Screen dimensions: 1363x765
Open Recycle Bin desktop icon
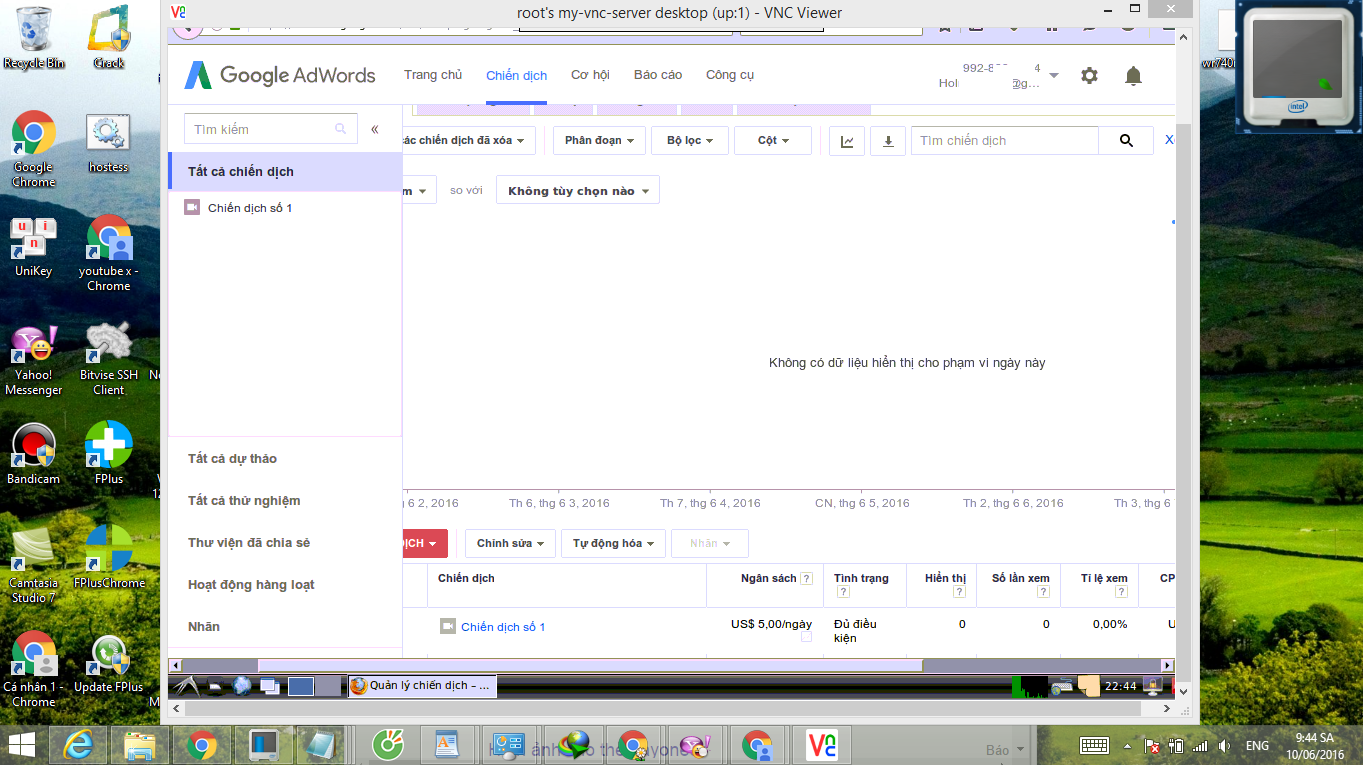33,38
